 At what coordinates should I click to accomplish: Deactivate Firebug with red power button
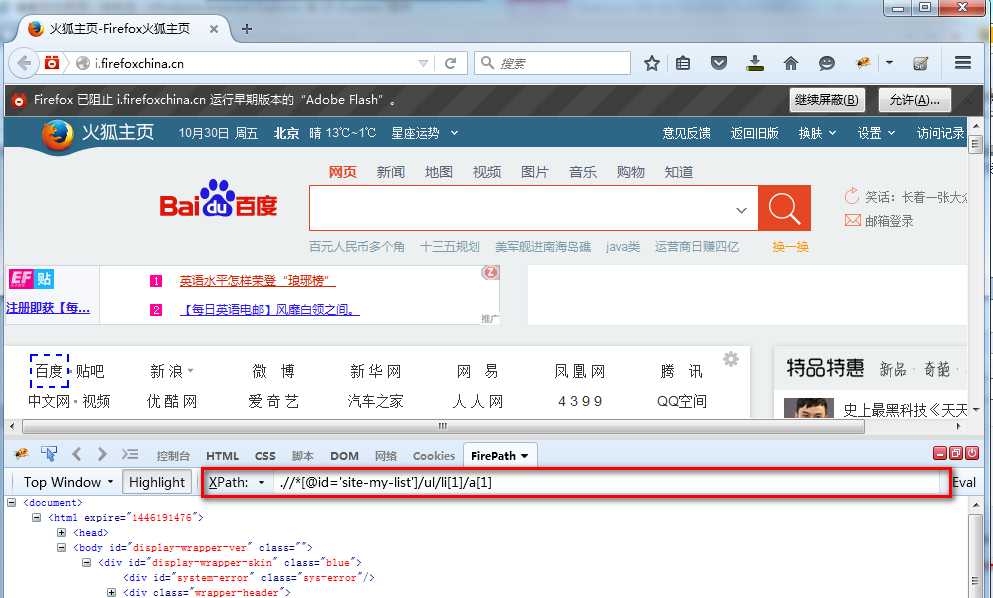click(971, 453)
